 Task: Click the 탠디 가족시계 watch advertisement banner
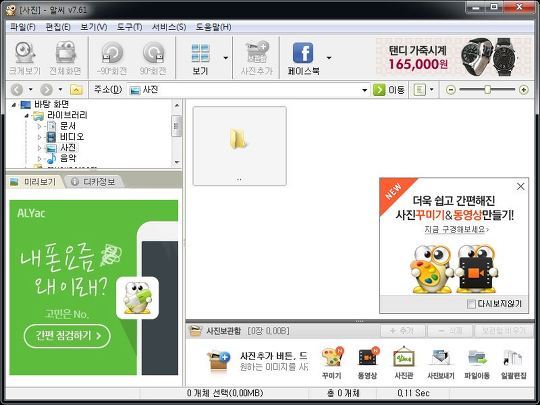[x=454, y=57]
